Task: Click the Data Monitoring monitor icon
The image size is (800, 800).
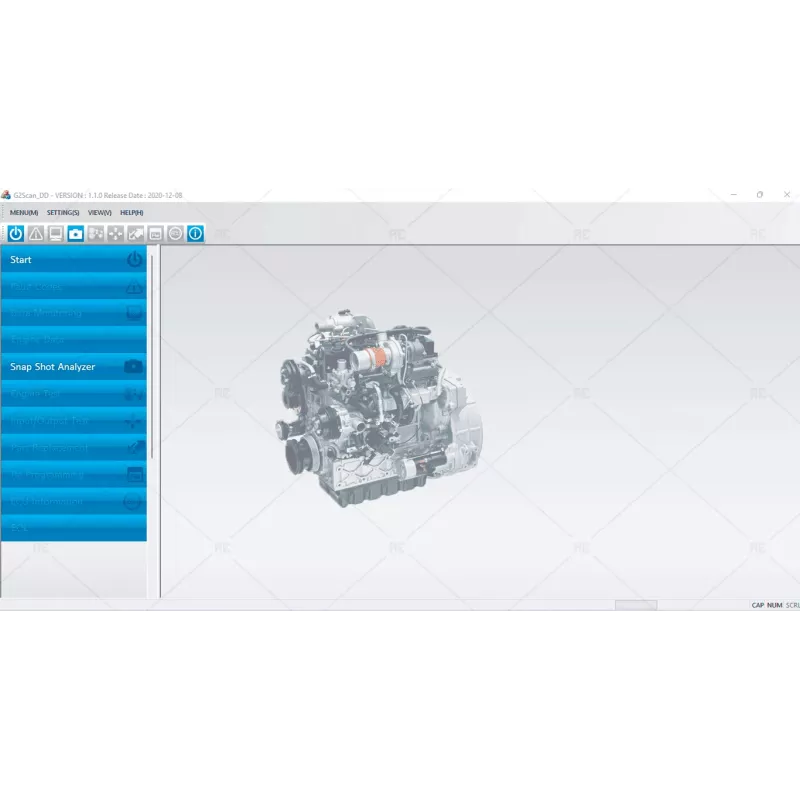Action: pyautogui.click(x=54, y=233)
